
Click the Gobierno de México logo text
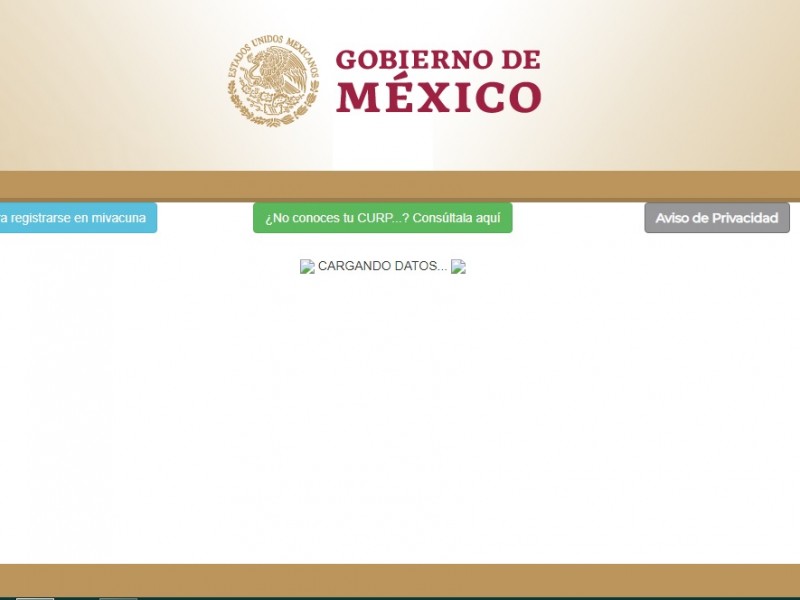(x=438, y=81)
